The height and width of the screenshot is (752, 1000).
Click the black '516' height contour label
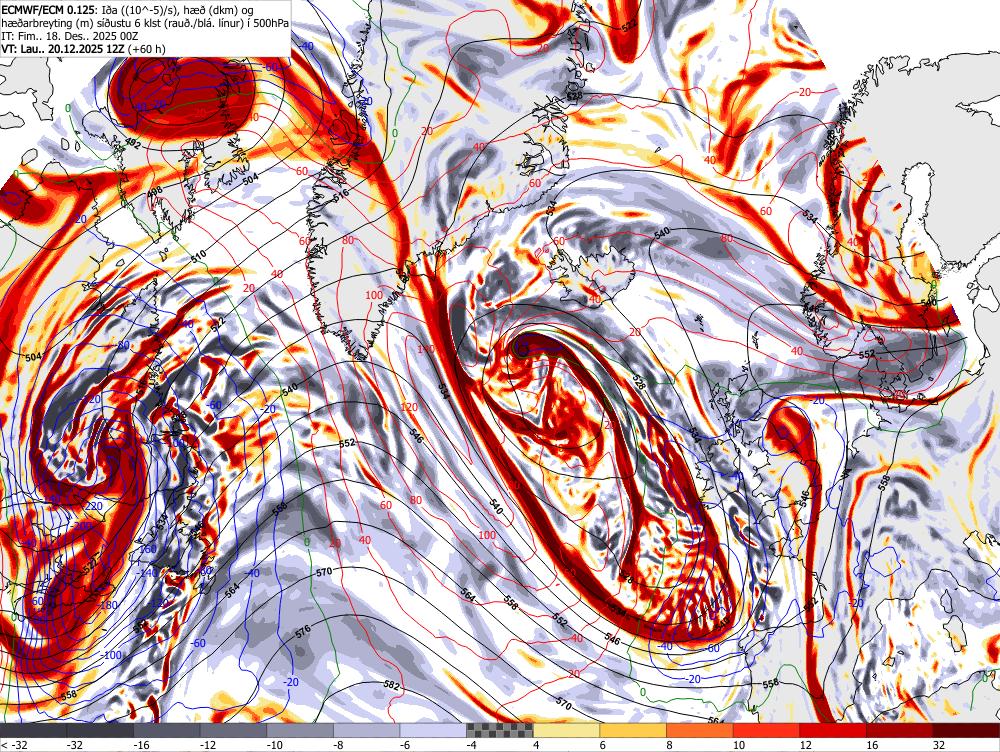click(x=342, y=193)
